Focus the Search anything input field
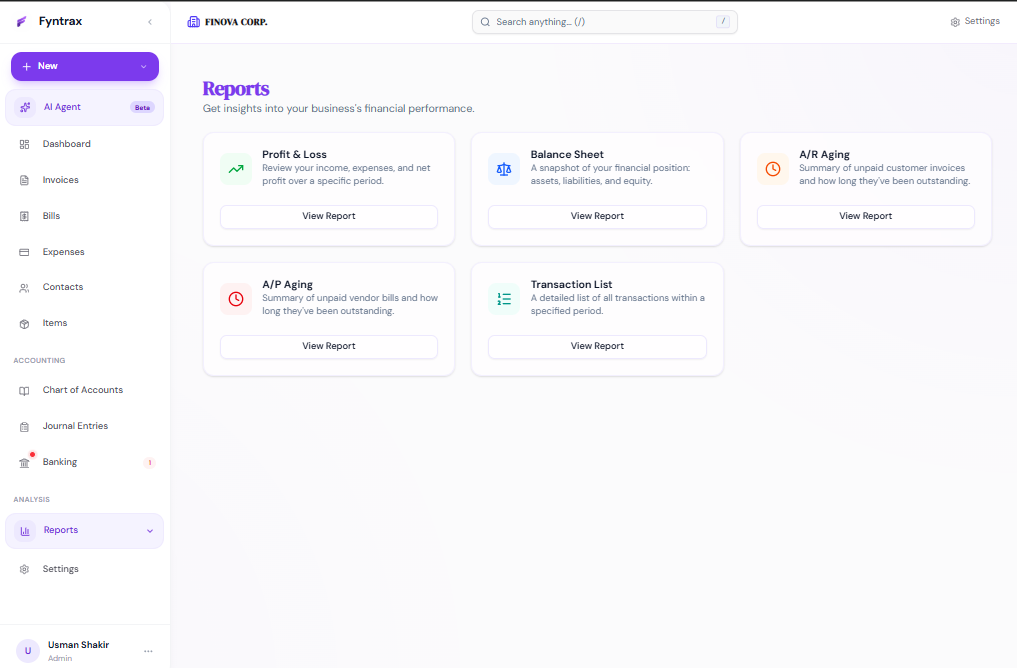 [x=604, y=22]
